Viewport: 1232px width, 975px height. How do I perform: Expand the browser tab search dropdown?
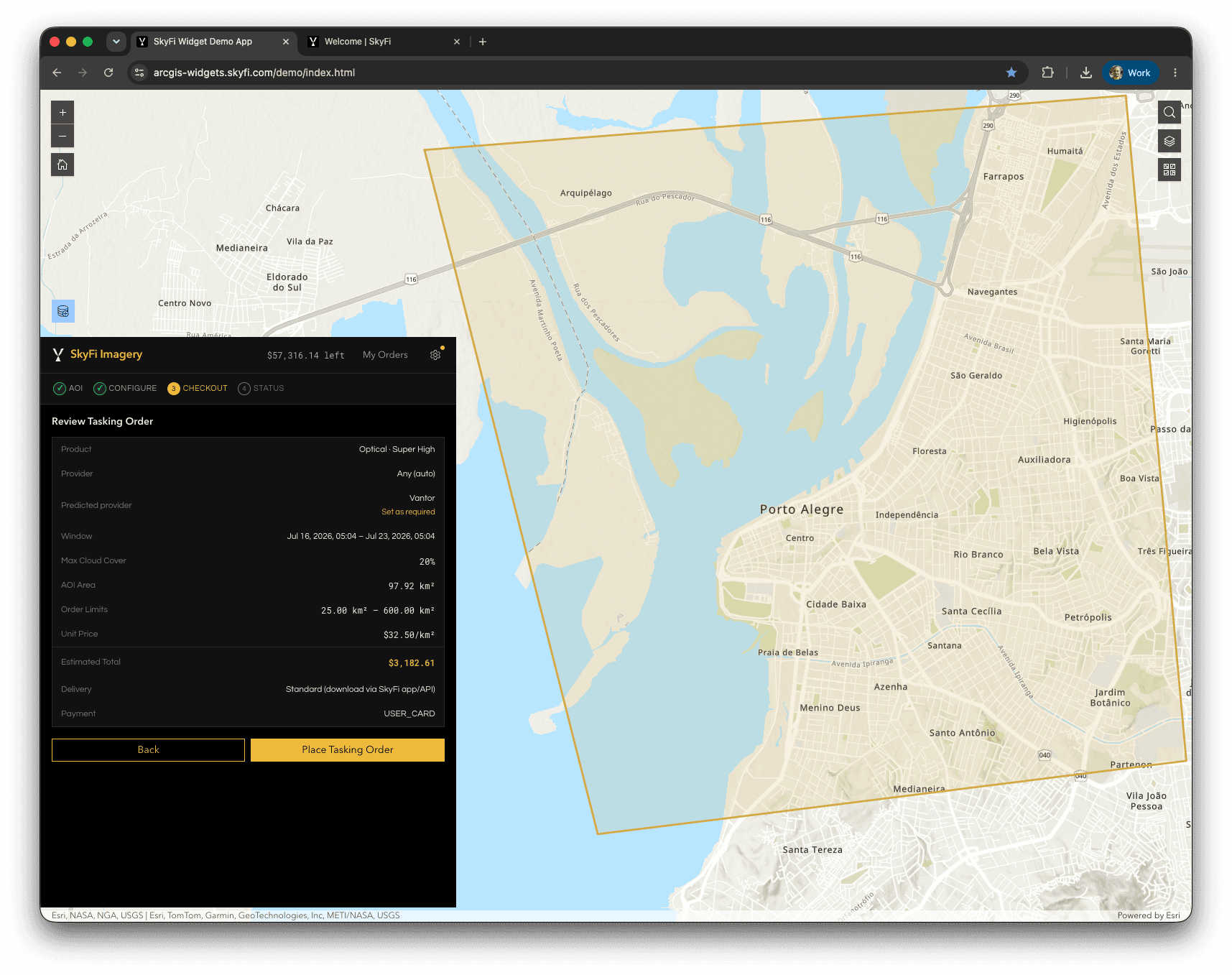[116, 42]
